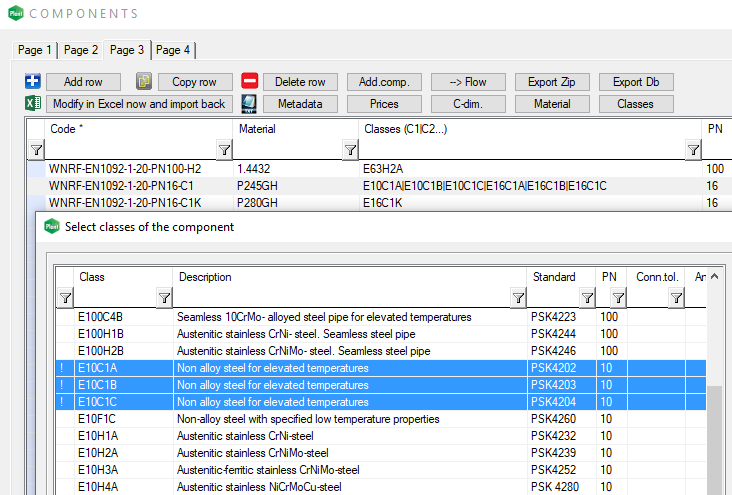Click filter icon under Code column
732x495 pixels.
click(36, 150)
